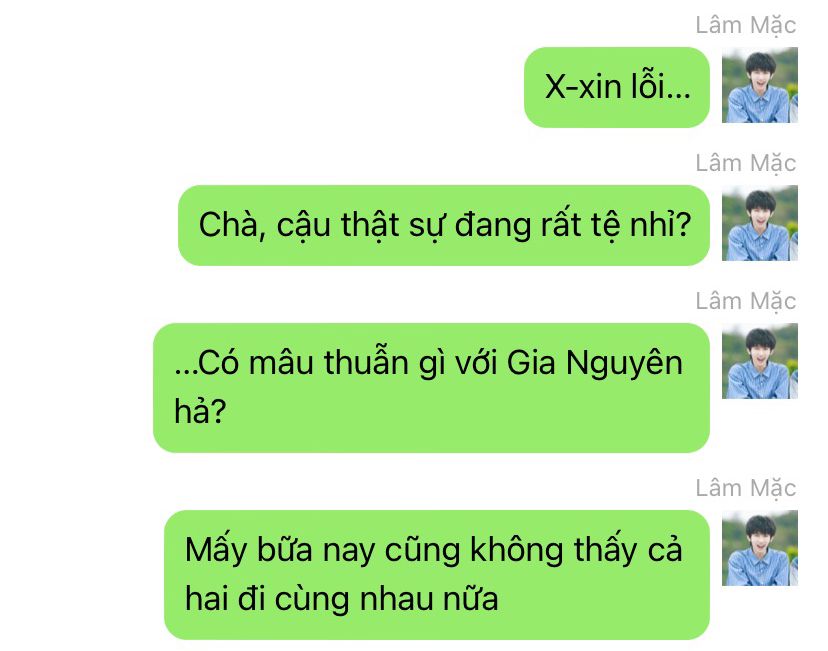Tap Lâm Mặc label above "Mấy bữa nay" bubble

[746, 488]
